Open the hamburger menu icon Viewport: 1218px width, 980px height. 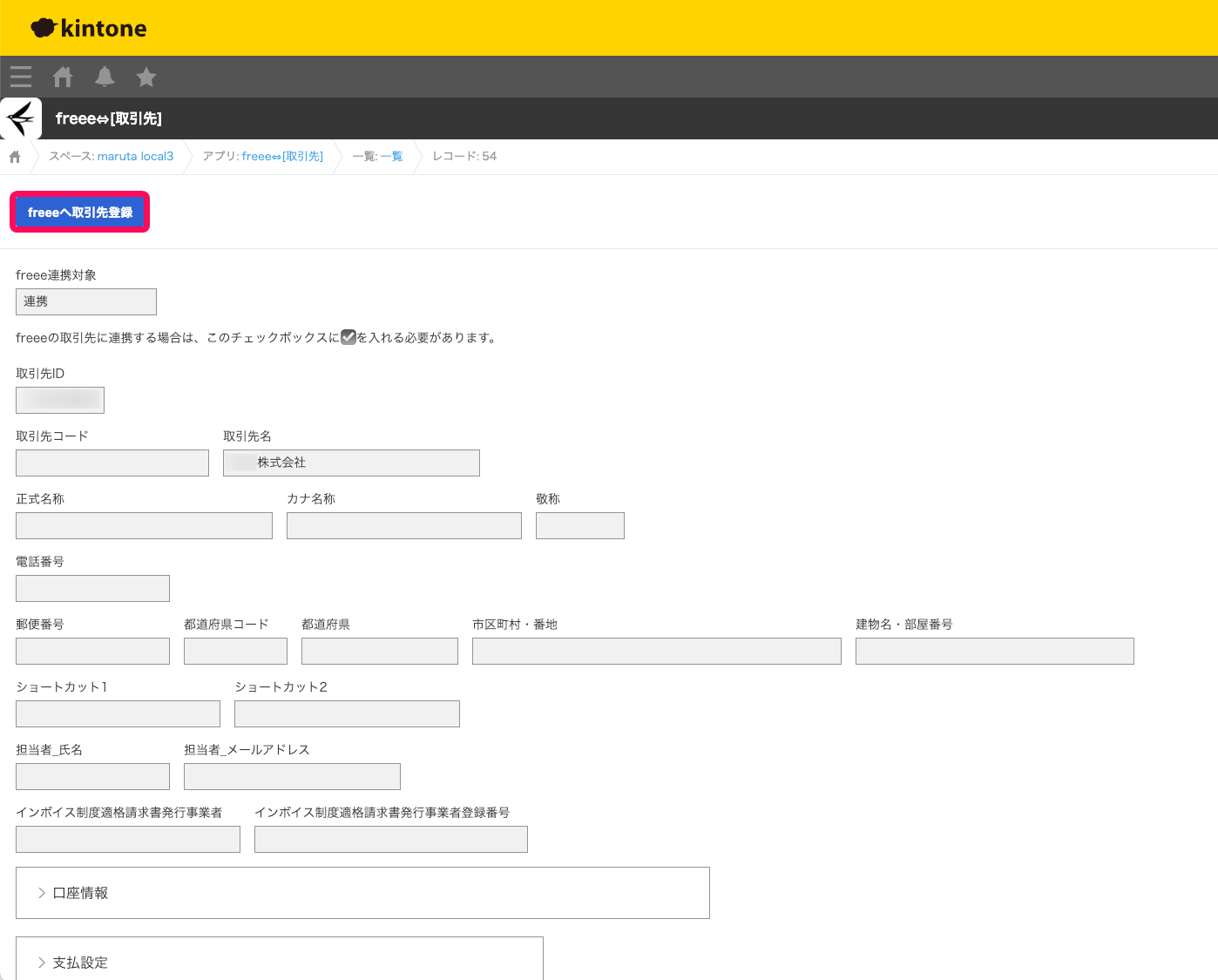(x=21, y=77)
